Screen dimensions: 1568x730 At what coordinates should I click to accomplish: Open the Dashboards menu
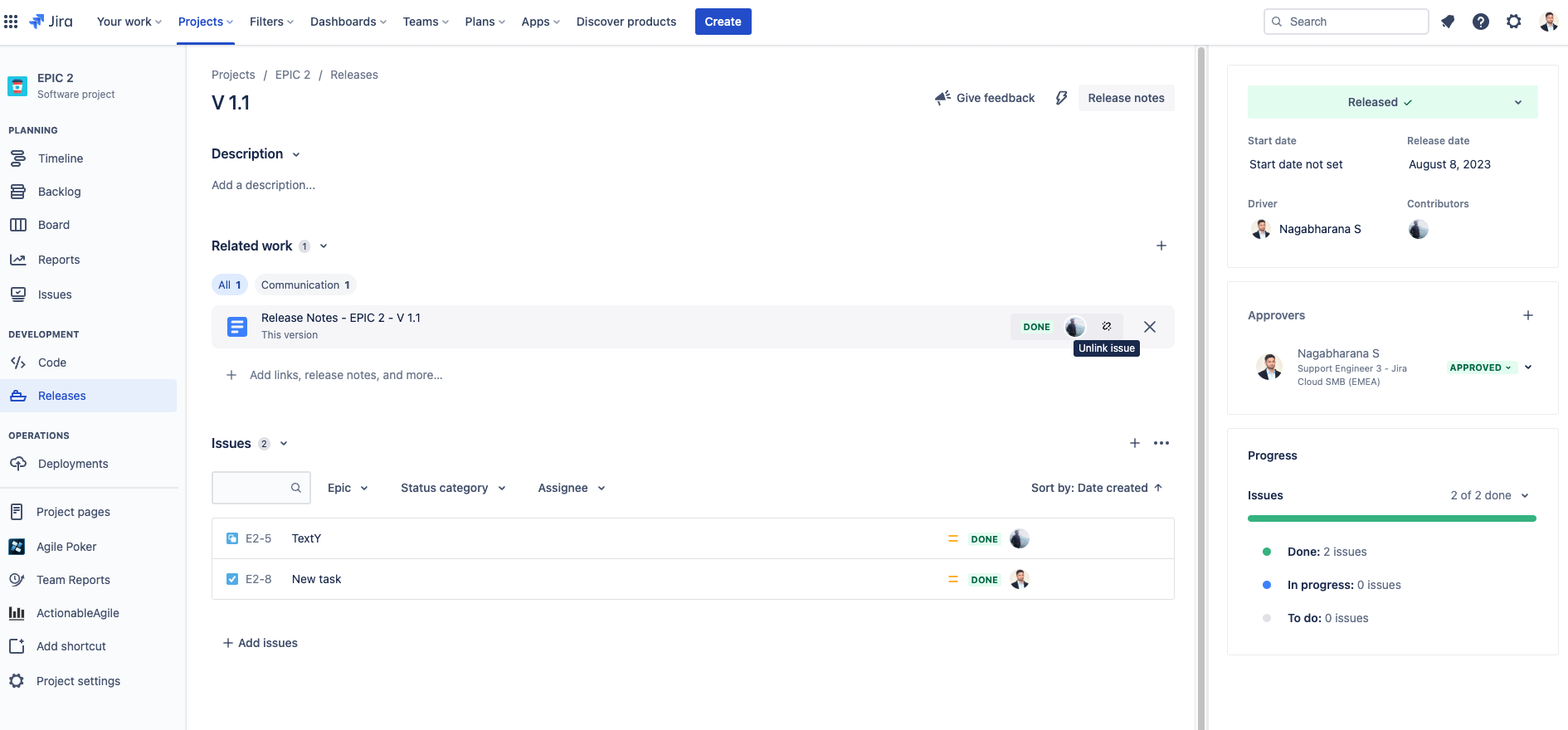click(348, 22)
